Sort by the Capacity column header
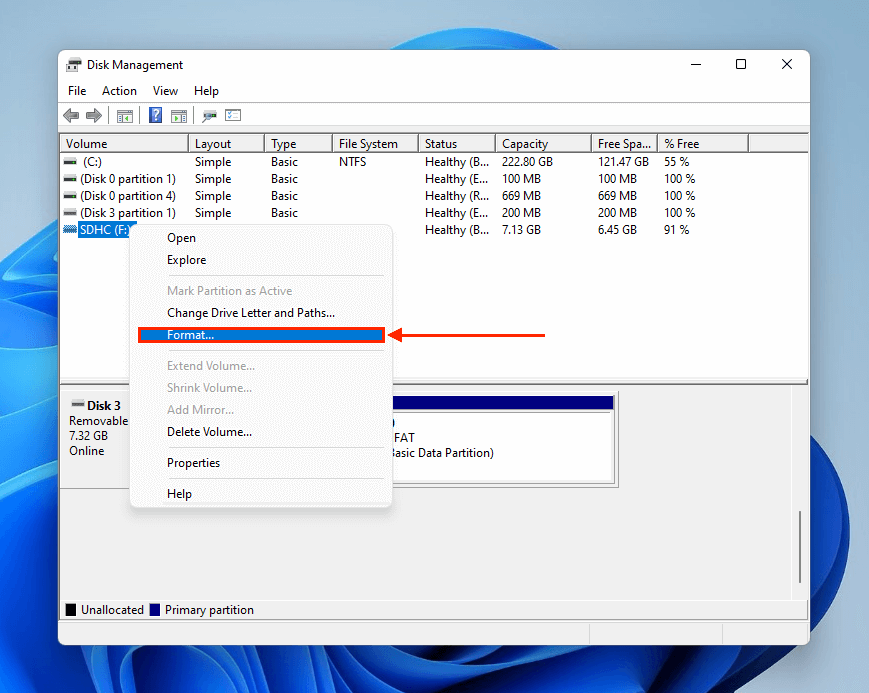869x693 pixels. [x=524, y=144]
